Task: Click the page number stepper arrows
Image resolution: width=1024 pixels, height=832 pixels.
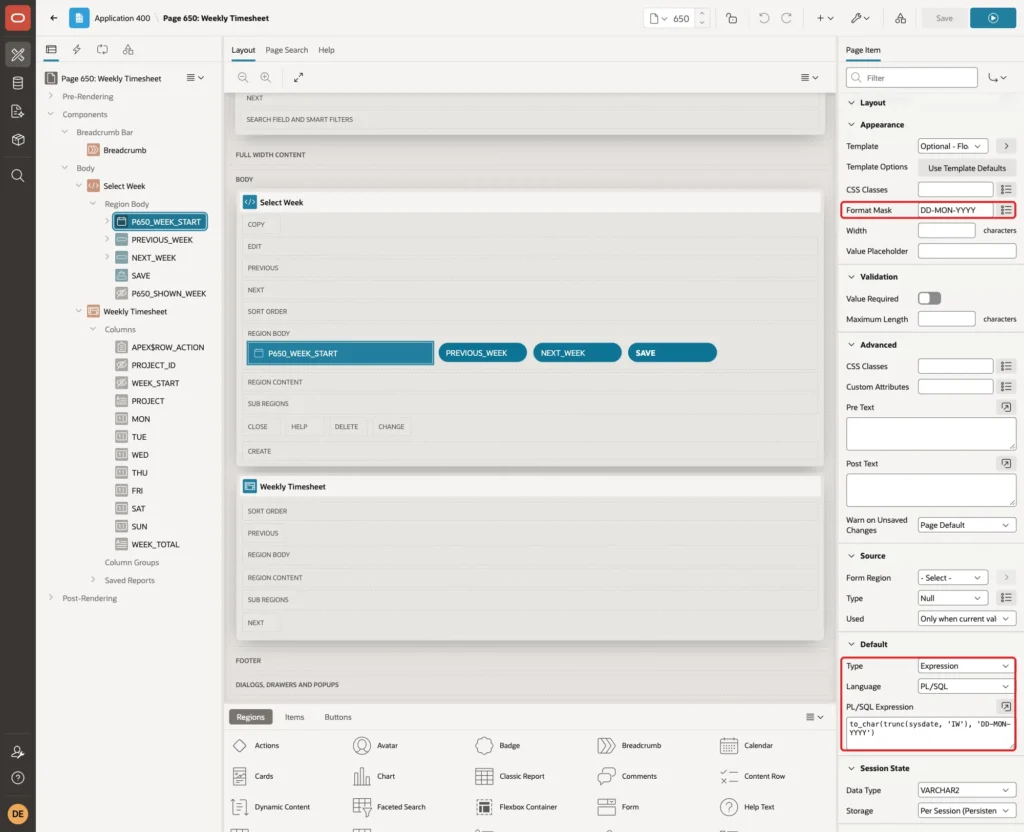Action: [701, 18]
